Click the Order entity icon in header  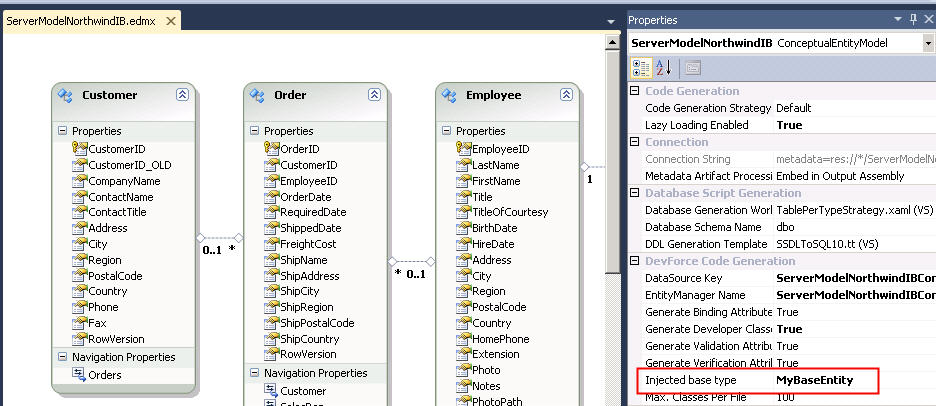pos(258,96)
